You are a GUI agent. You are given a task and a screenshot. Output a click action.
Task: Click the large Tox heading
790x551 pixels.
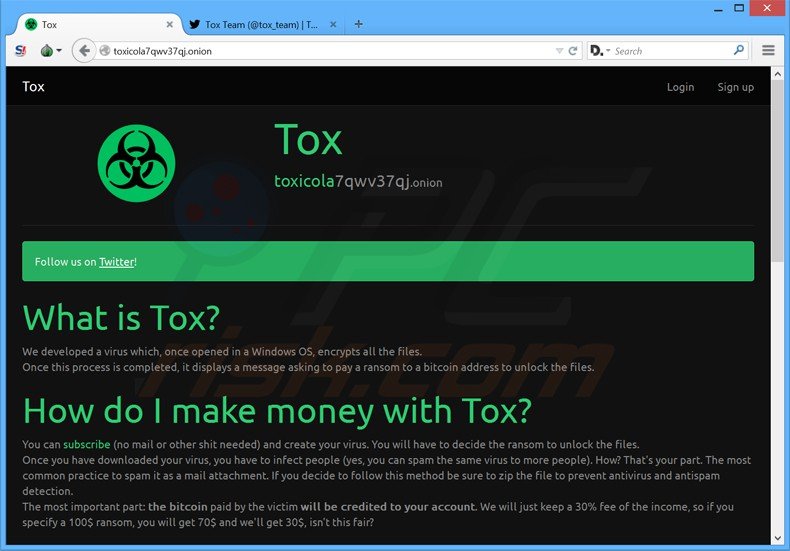coord(308,140)
